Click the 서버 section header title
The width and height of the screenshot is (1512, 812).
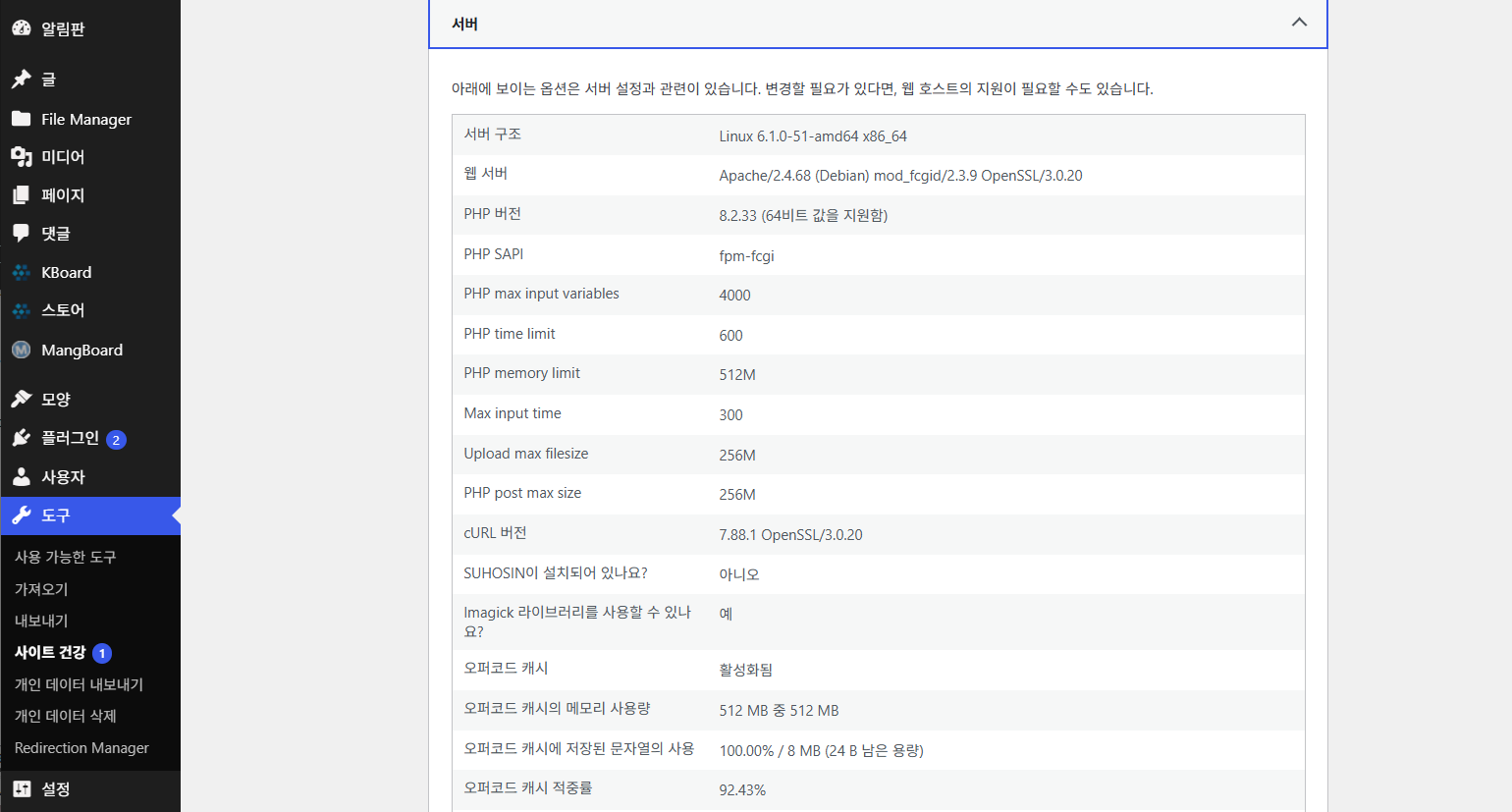464,24
